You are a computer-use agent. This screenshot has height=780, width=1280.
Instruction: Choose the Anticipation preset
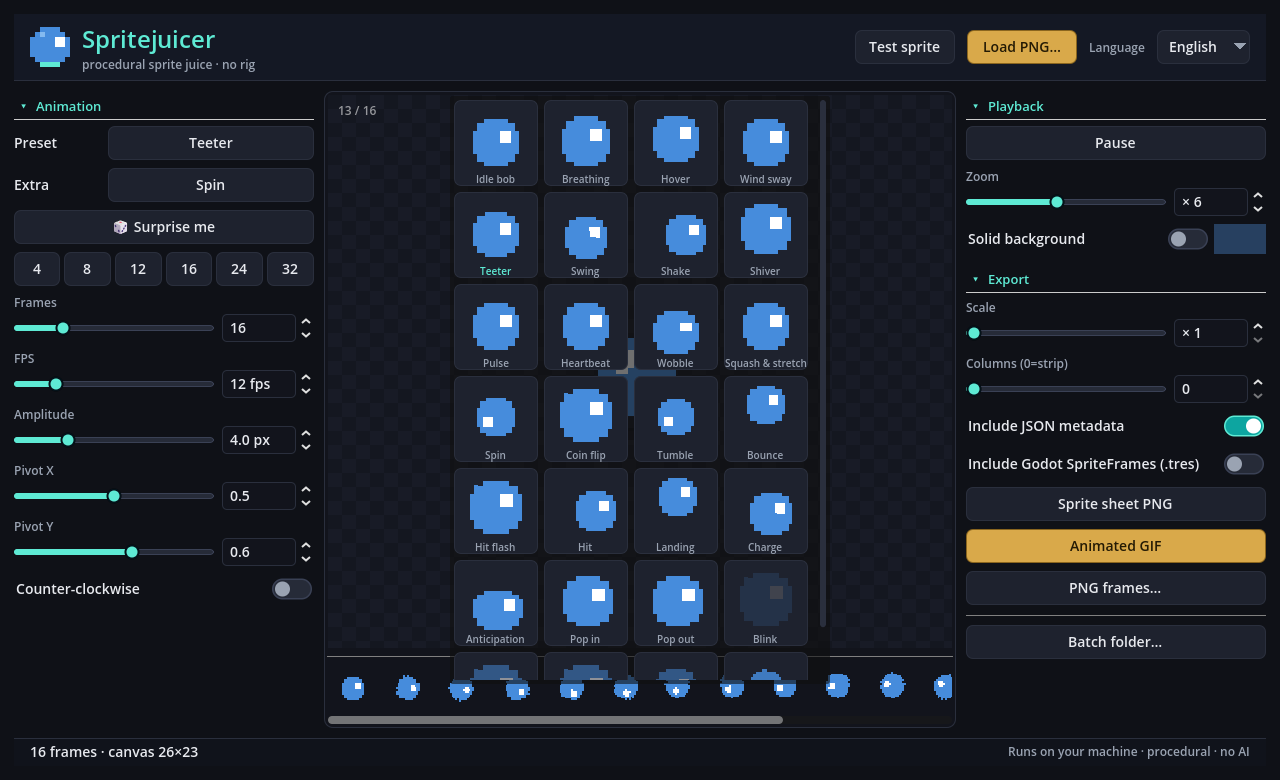pyautogui.click(x=495, y=603)
